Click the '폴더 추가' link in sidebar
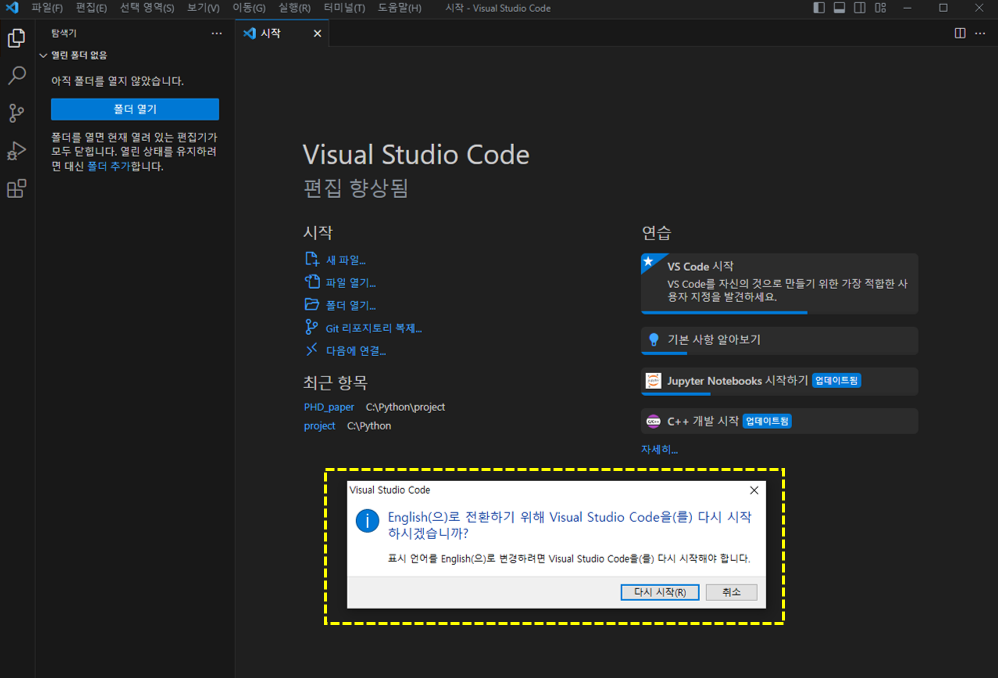Image resolution: width=998 pixels, height=678 pixels. click(108, 166)
